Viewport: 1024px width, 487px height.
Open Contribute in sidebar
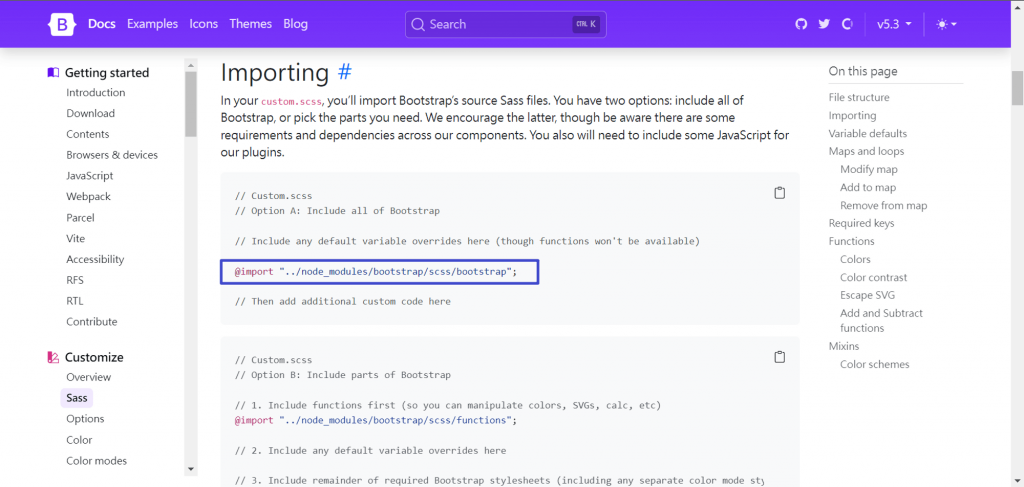tap(91, 322)
